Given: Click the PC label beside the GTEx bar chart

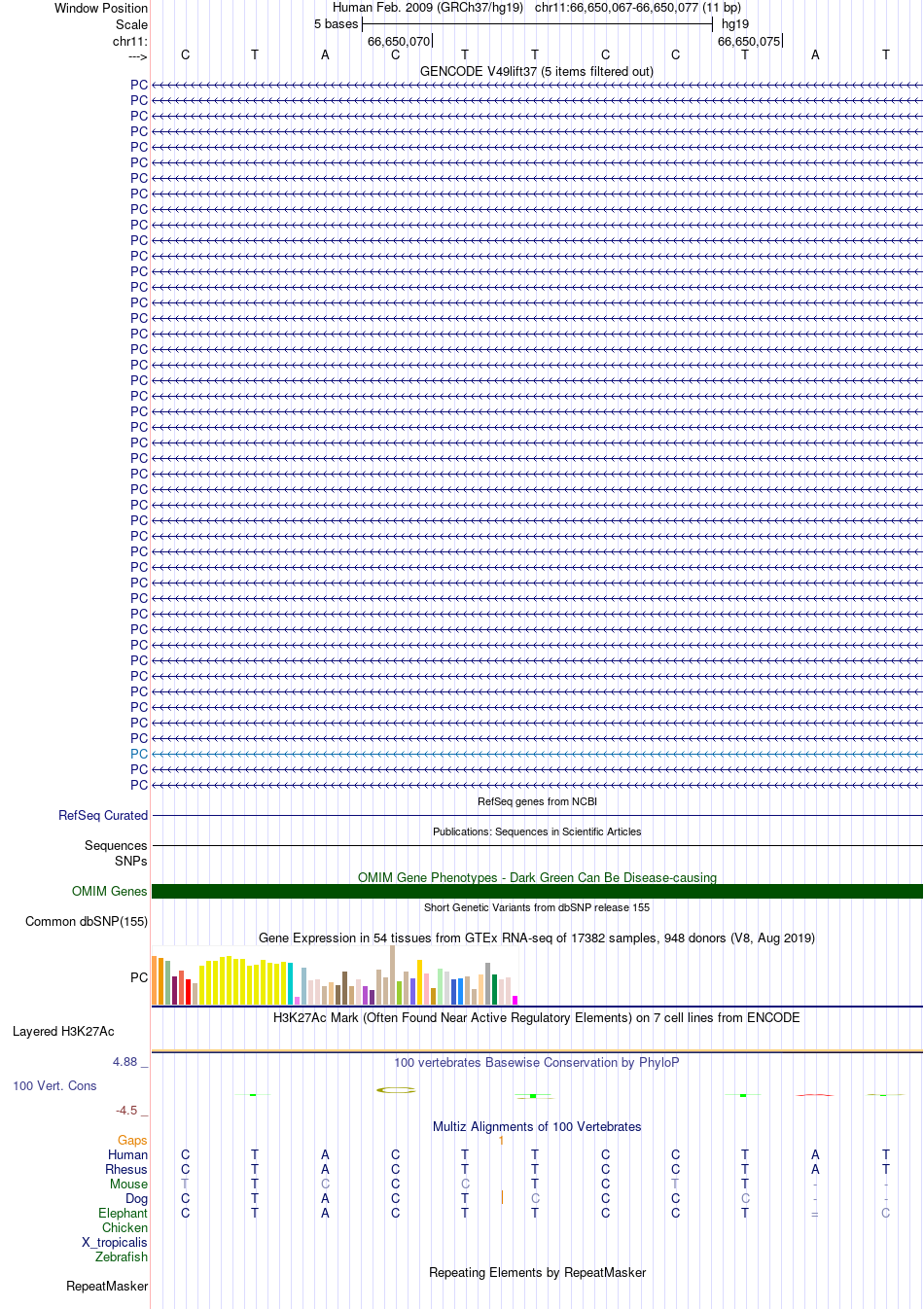Looking at the screenshot, I should 139,977.
